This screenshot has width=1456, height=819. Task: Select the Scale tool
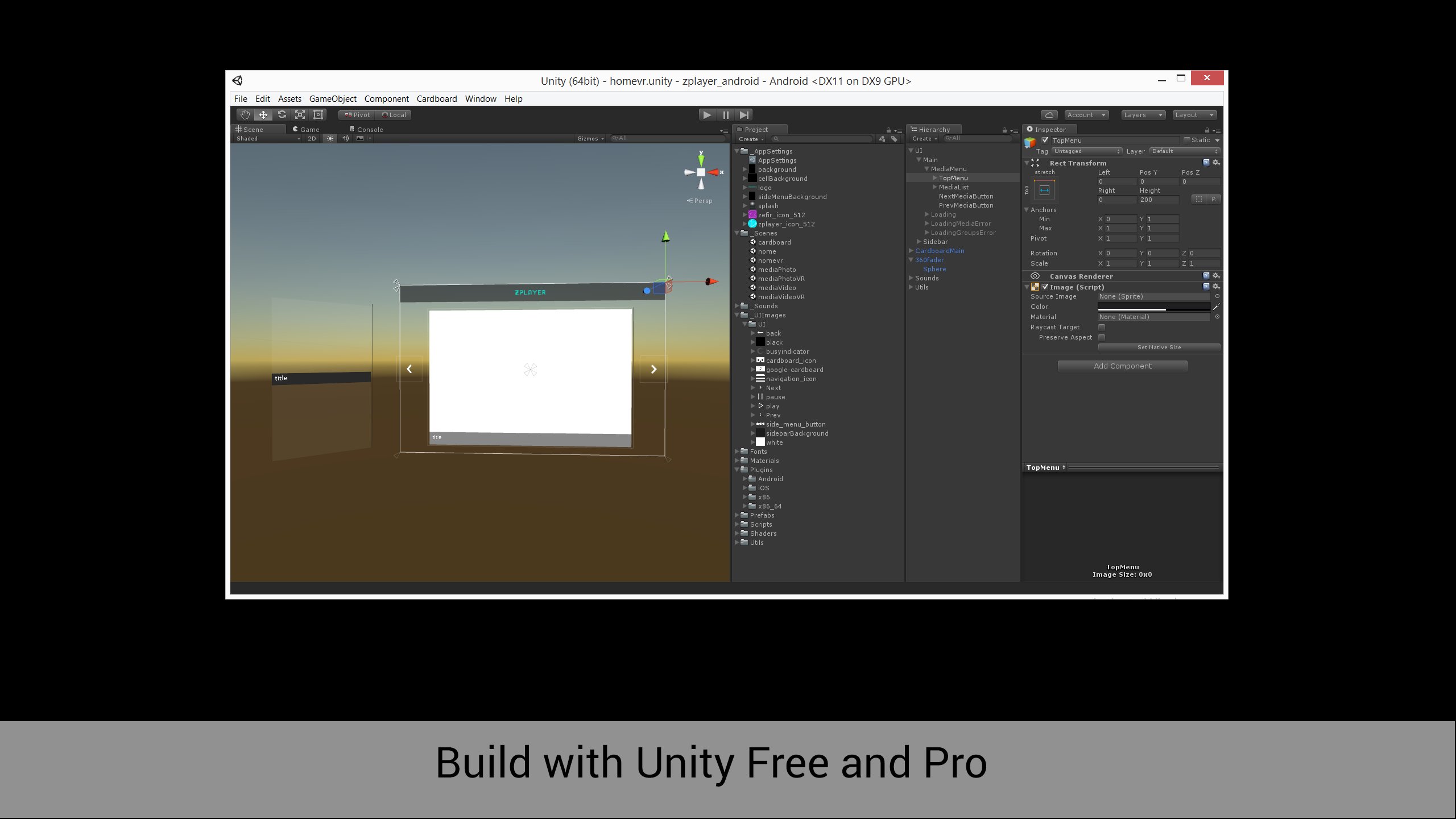click(300, 115)
